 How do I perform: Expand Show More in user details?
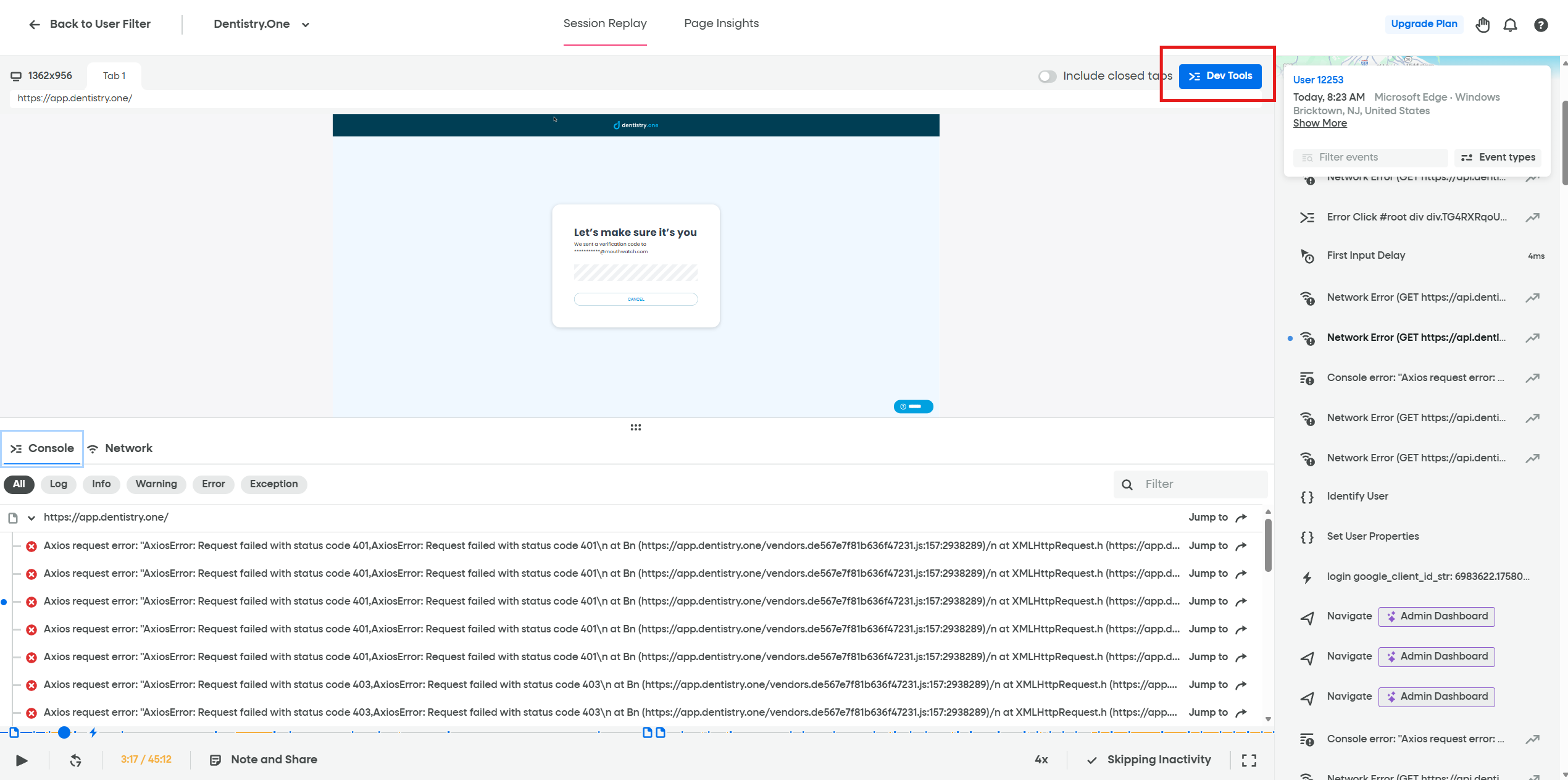[x=1320, y=123]
